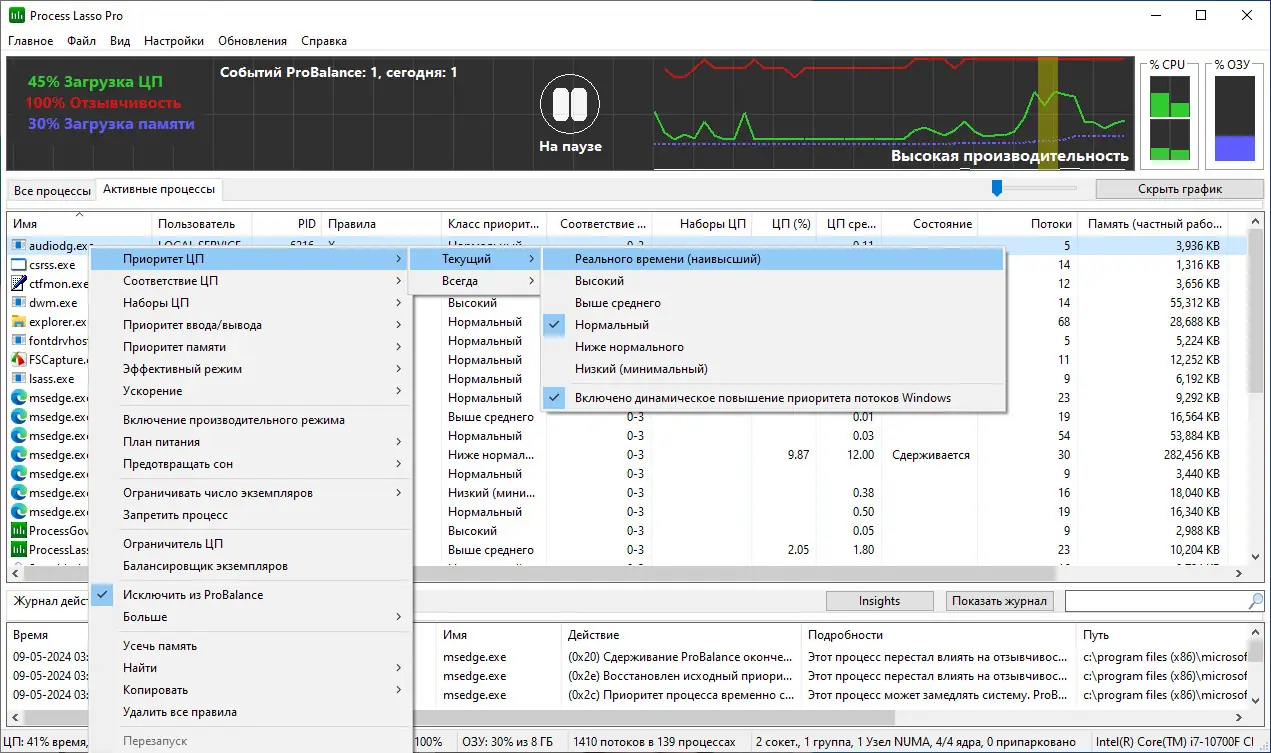Expand the Наборы ЦП submenu
This screenshot has width=1271, height=753.
click(x=251, y=303)
